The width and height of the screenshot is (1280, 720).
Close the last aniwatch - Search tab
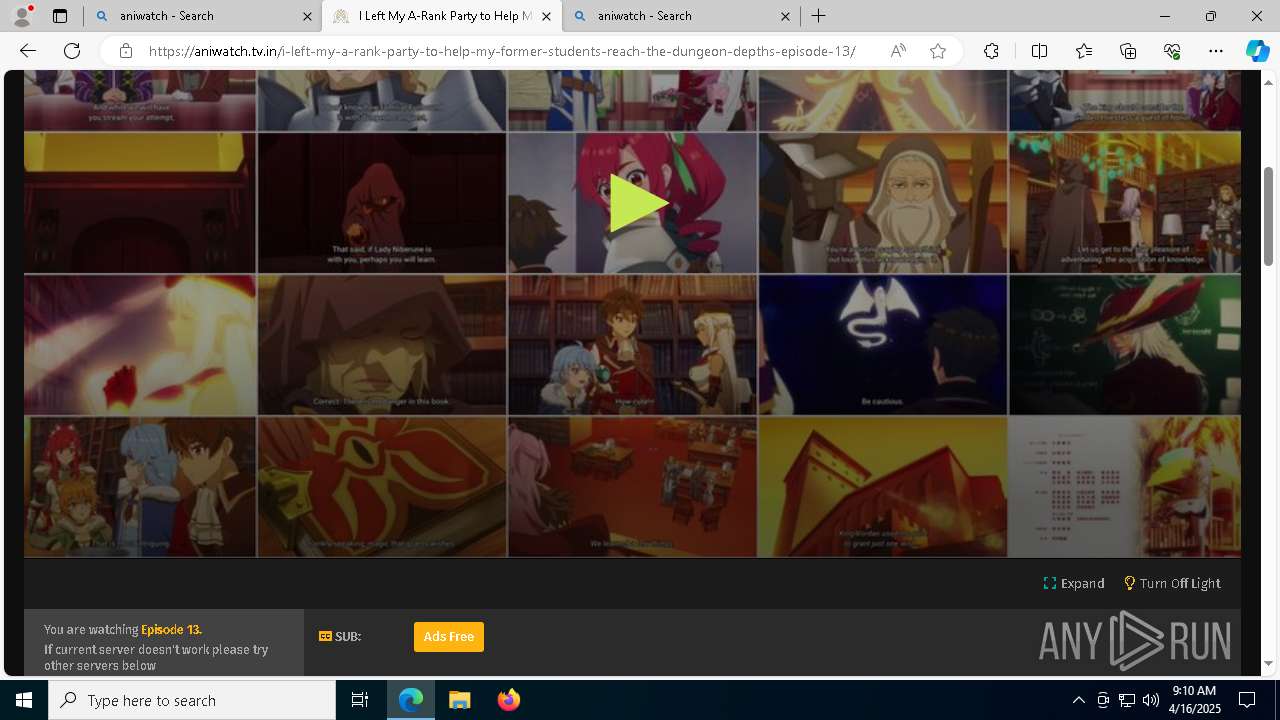point(785,16)
